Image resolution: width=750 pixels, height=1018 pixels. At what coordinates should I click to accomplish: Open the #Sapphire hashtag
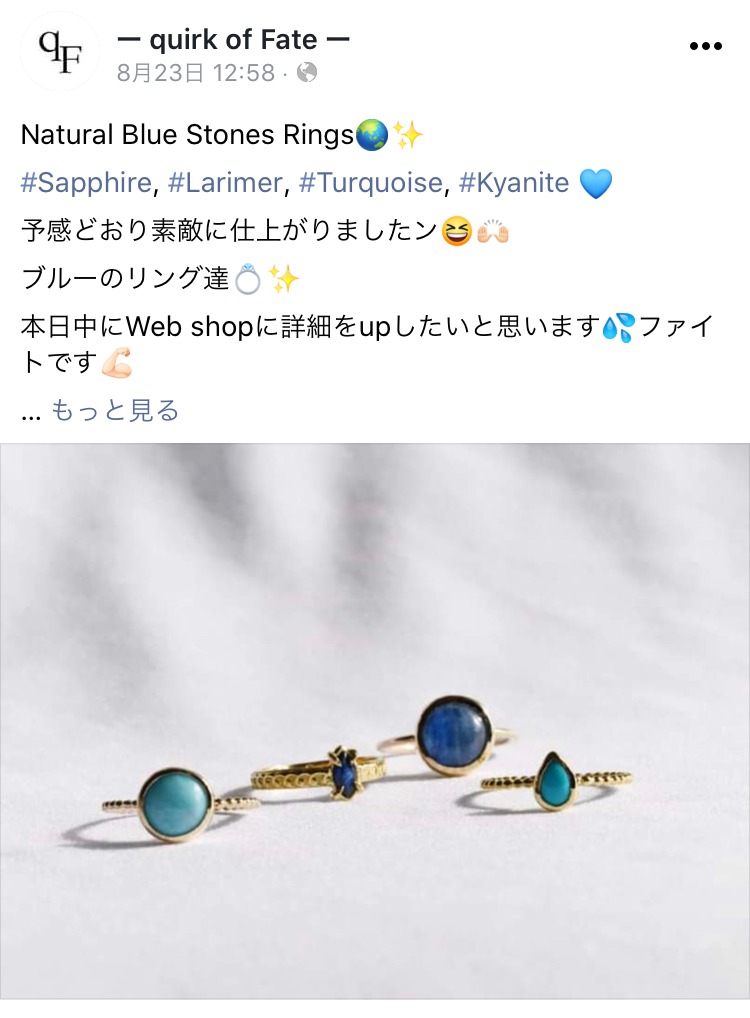click(x=86, y=183)
